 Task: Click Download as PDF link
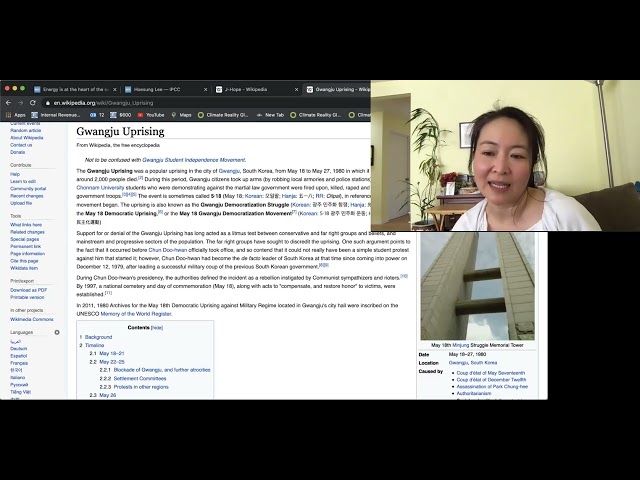click(29, 290)
